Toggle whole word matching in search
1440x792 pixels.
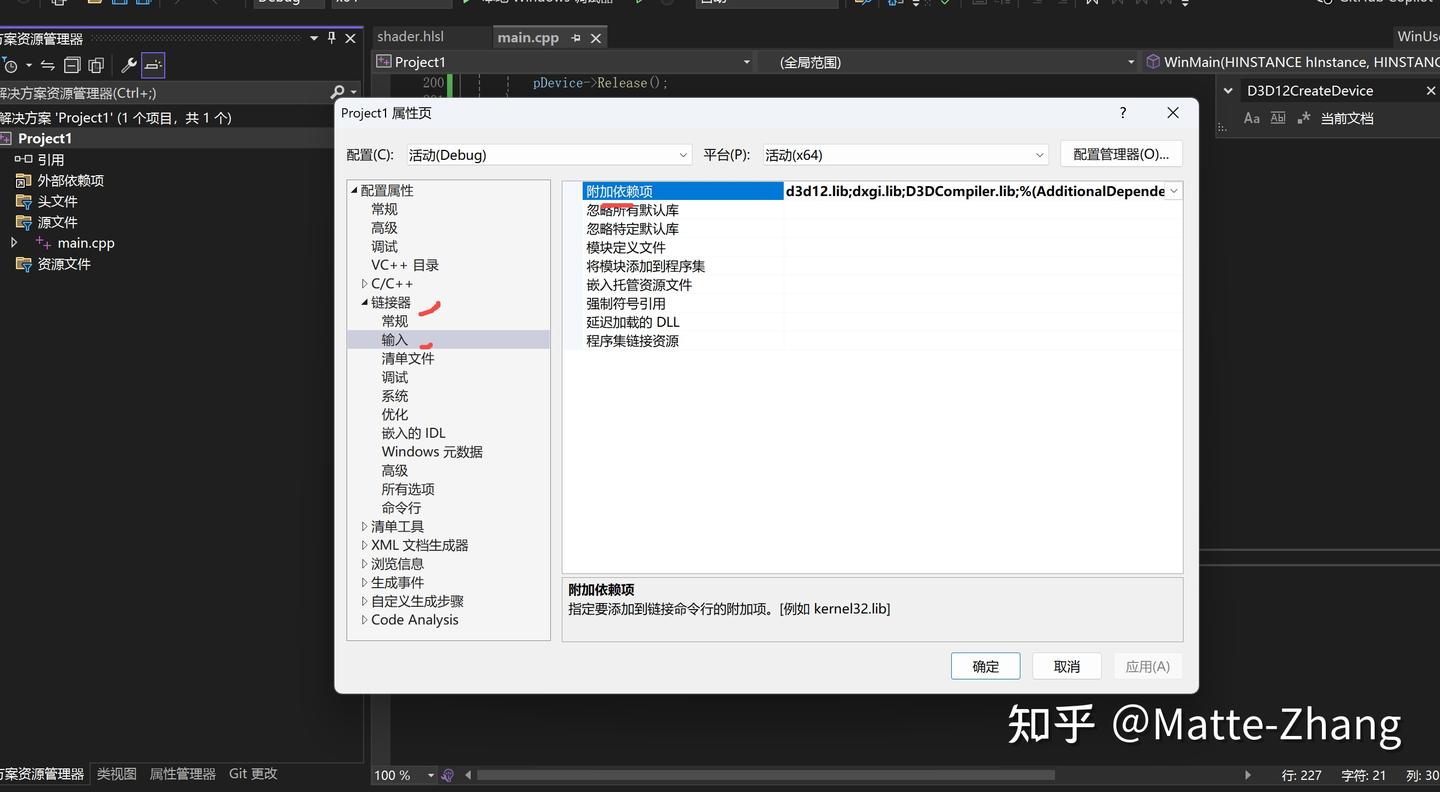click(x=1278, y=118)
